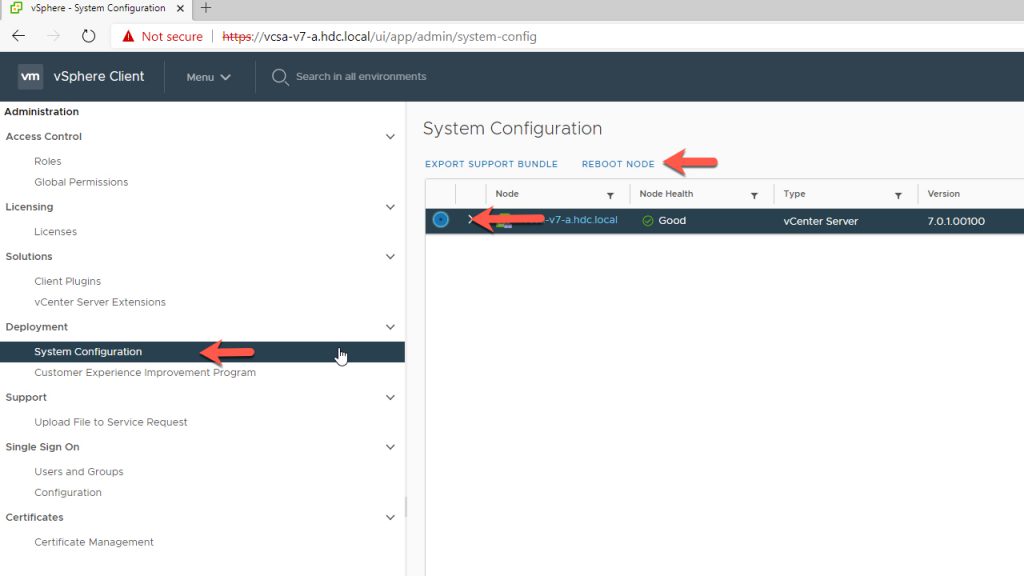Screen dimensions: 1024x576
Task: Click the Type column header
Action: click(794, 194)
